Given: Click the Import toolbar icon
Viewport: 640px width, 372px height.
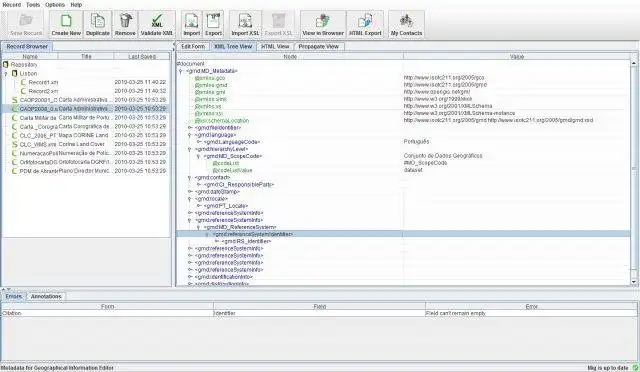Looking at the screenshot, I should (x=191, y=20).
